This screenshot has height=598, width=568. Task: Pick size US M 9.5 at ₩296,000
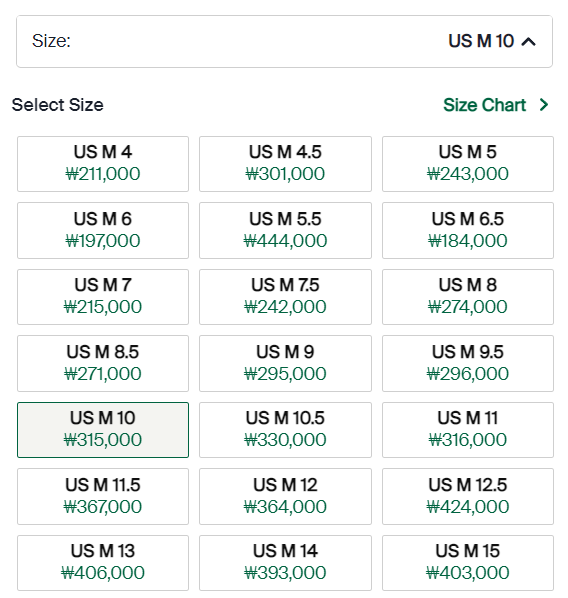pyautogui.click(x=468, y=363)
